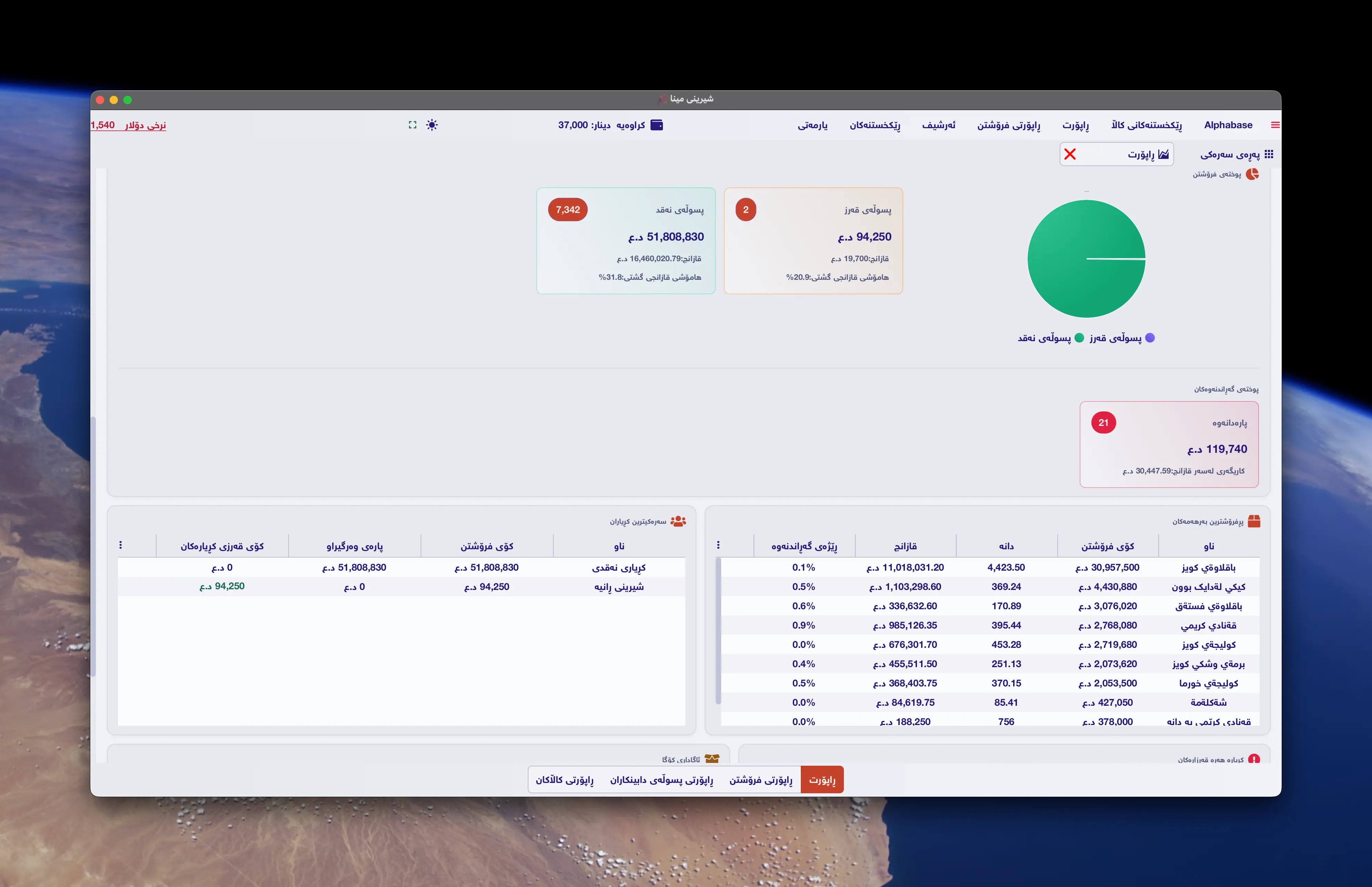Click the main page scrollbar at the window edge
This screenshot has width=1372, height=887.
point(93,546)
